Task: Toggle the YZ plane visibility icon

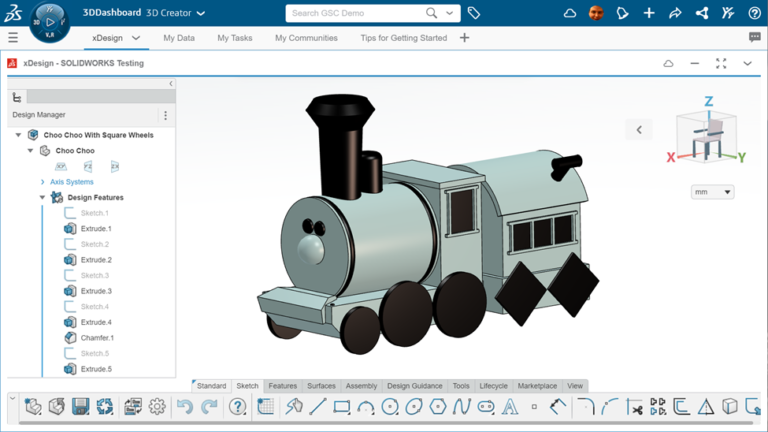Action: click(88, 167)
